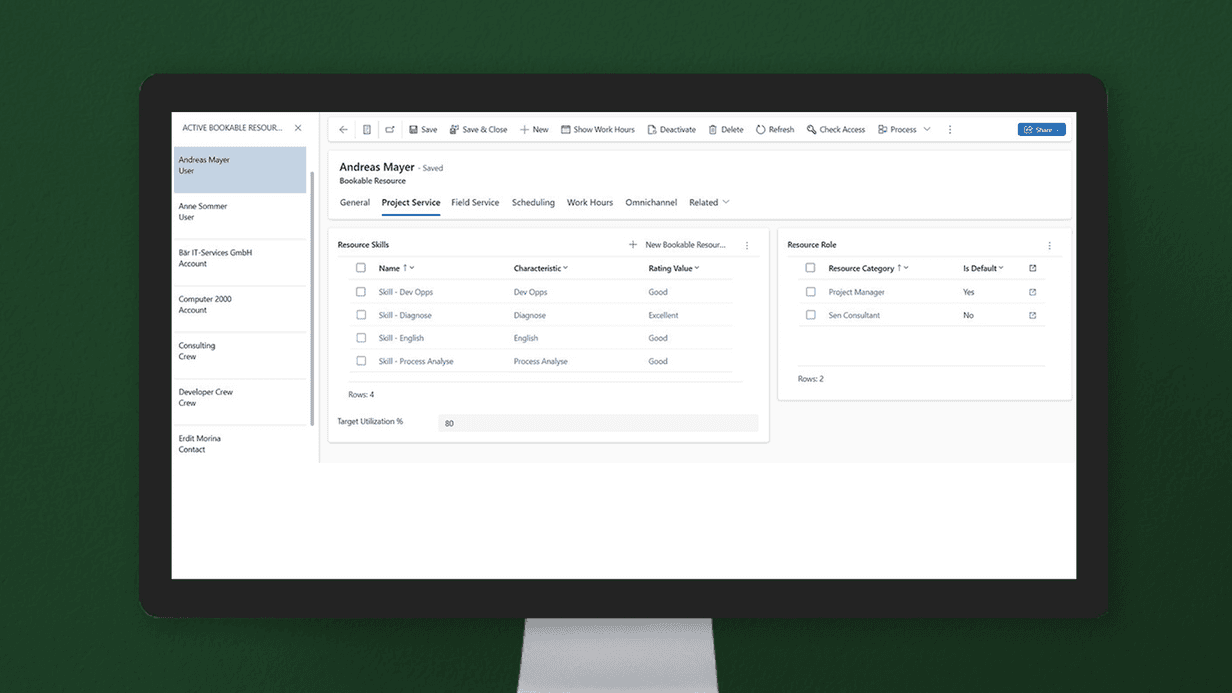
Task: Click the Delete trash icon
Action: (713, 130)
